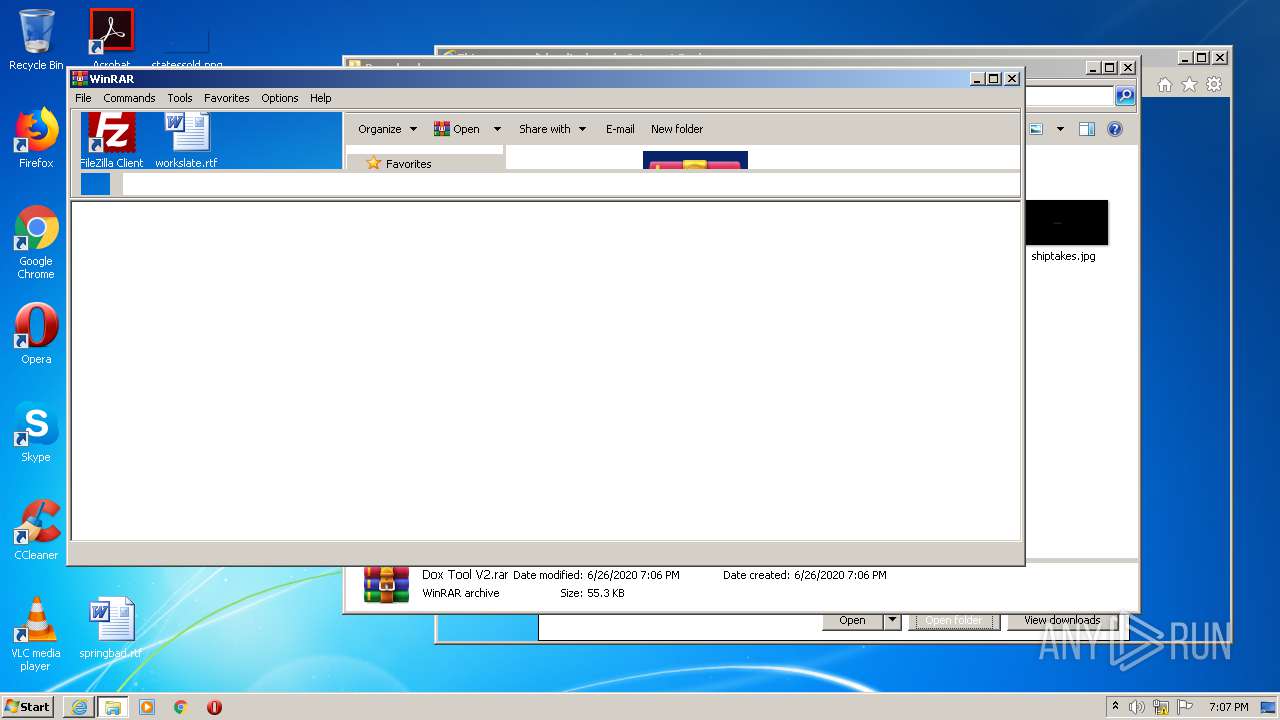Image resolution: width=1280 pixels, height=720 pixels.
Task: Select the springbad.rtf desktop file
Action: (111, 628)
